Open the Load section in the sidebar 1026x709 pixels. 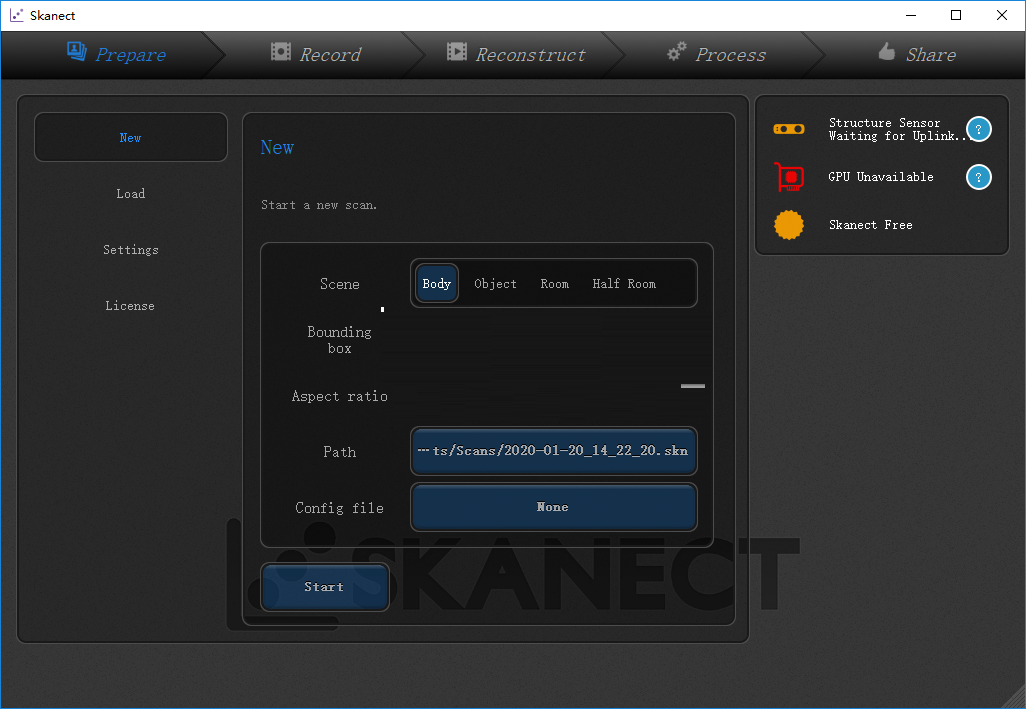[x=130, y=193]
